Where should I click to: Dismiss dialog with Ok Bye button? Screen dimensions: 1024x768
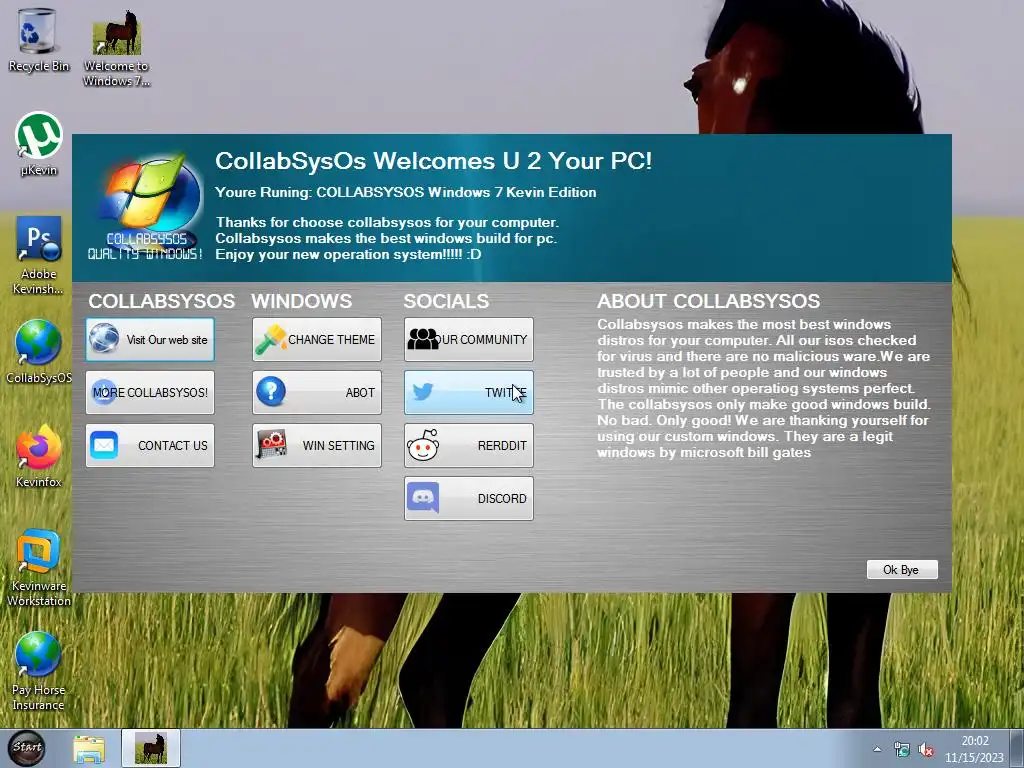[x=902, y=569]
